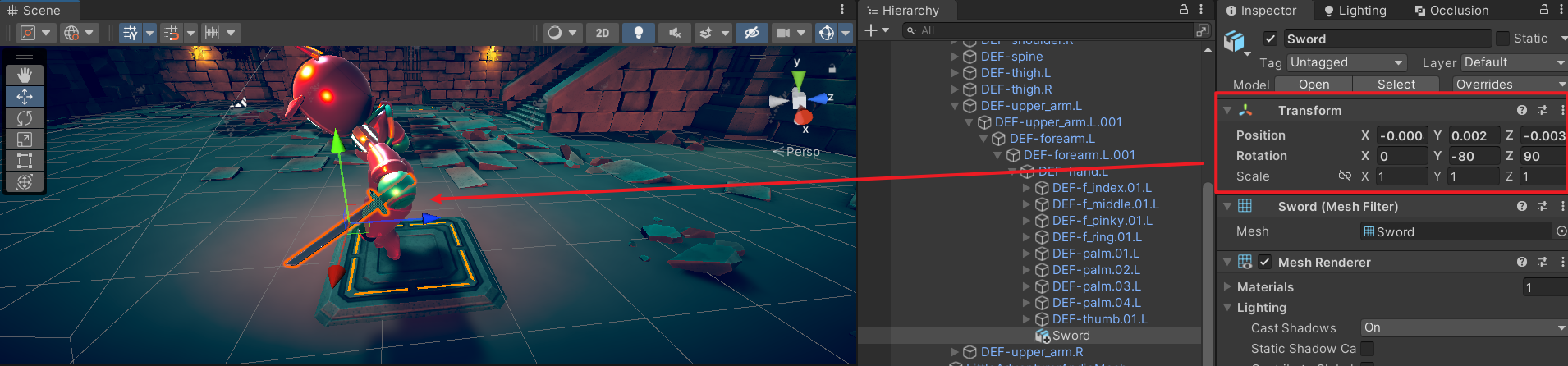Disable the Mesh Renderer component checkbox
Image resolution: width=1568 pixels, height=366 pixels.
coord(1264,262)
